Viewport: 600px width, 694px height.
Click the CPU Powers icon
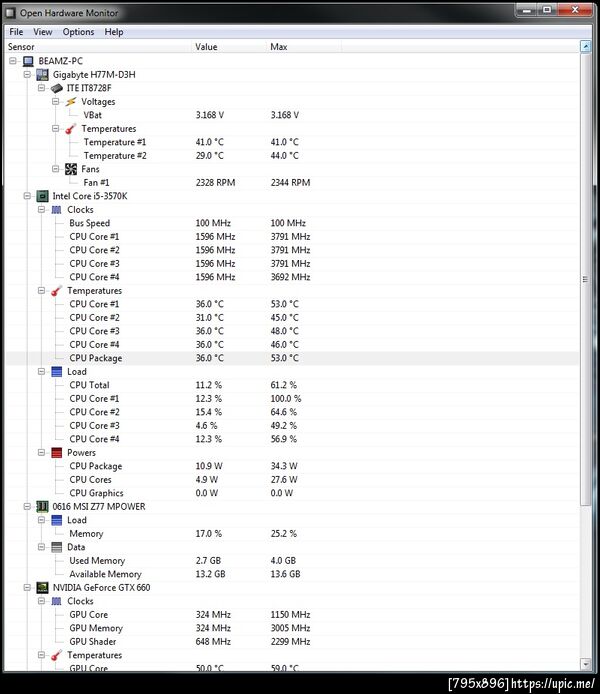tap(57, 453)
